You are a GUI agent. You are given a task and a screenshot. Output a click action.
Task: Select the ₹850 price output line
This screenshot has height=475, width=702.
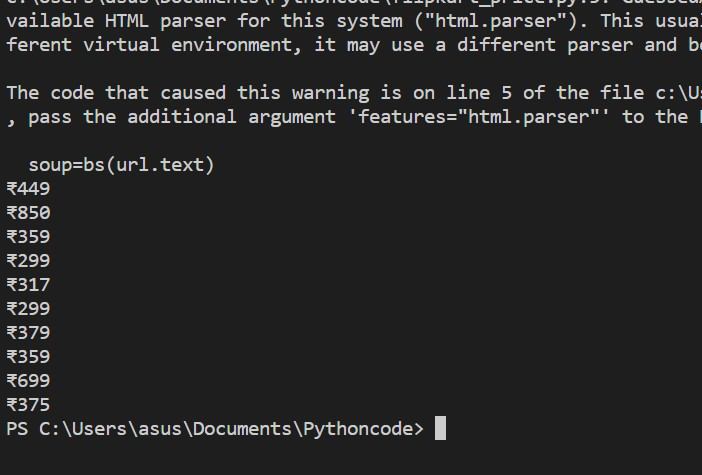(x=28, y=213)
